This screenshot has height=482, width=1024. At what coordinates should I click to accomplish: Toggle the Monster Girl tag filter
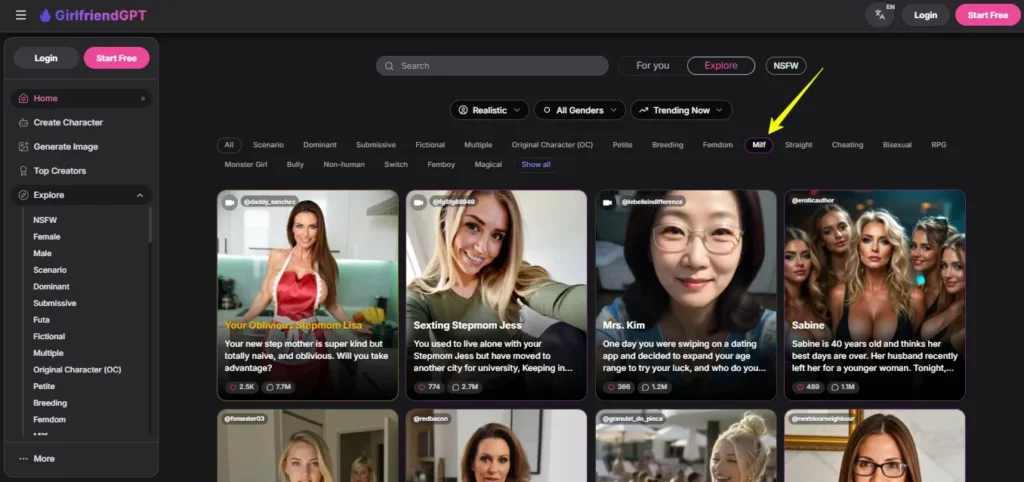tap(246, 165)
